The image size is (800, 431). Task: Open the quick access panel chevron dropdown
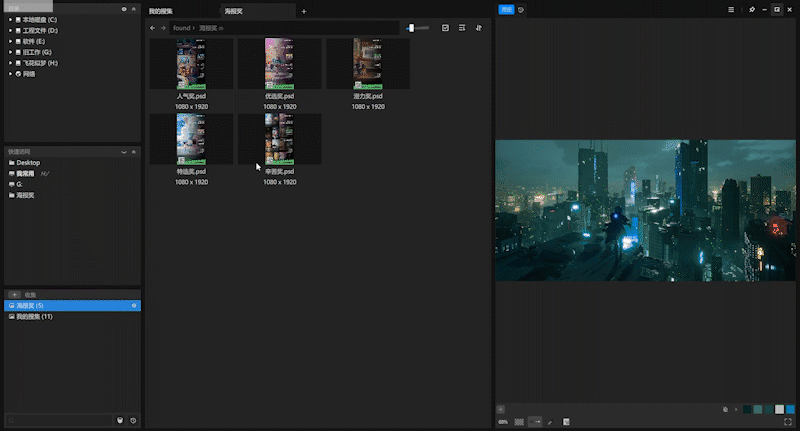124,152
